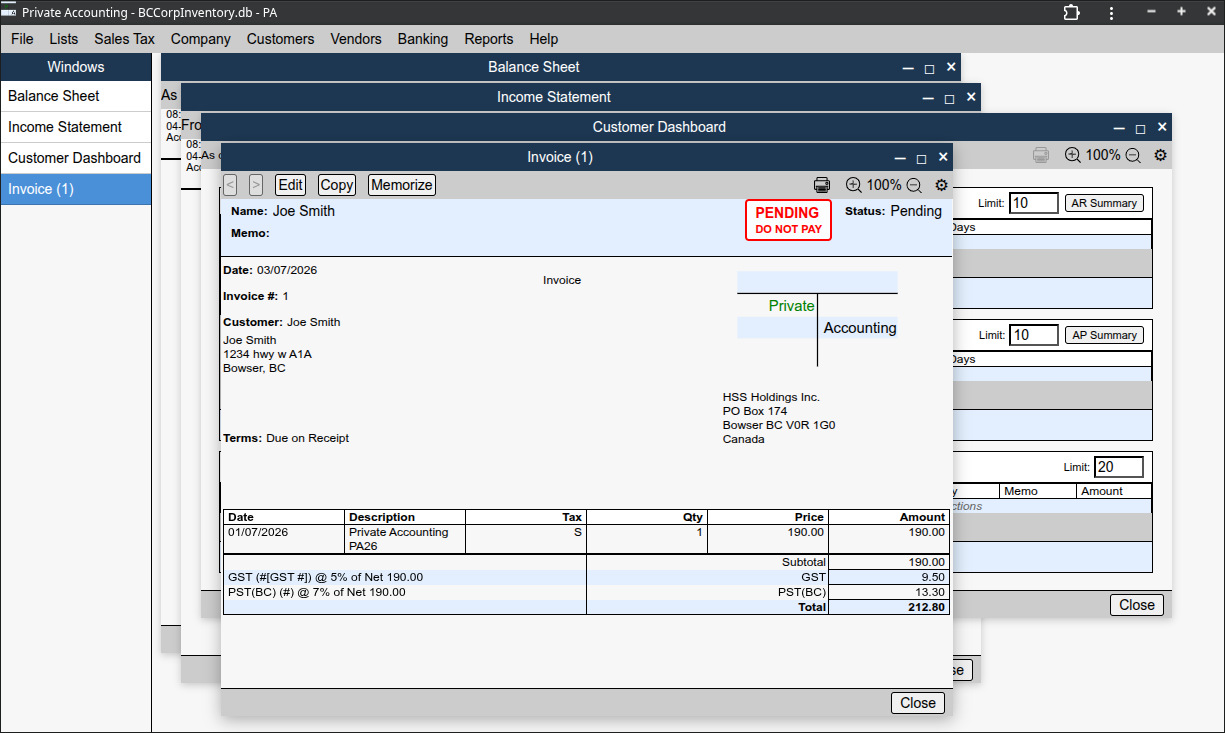
Task: Click the Windows panel header
Action: tap(76, 67)
